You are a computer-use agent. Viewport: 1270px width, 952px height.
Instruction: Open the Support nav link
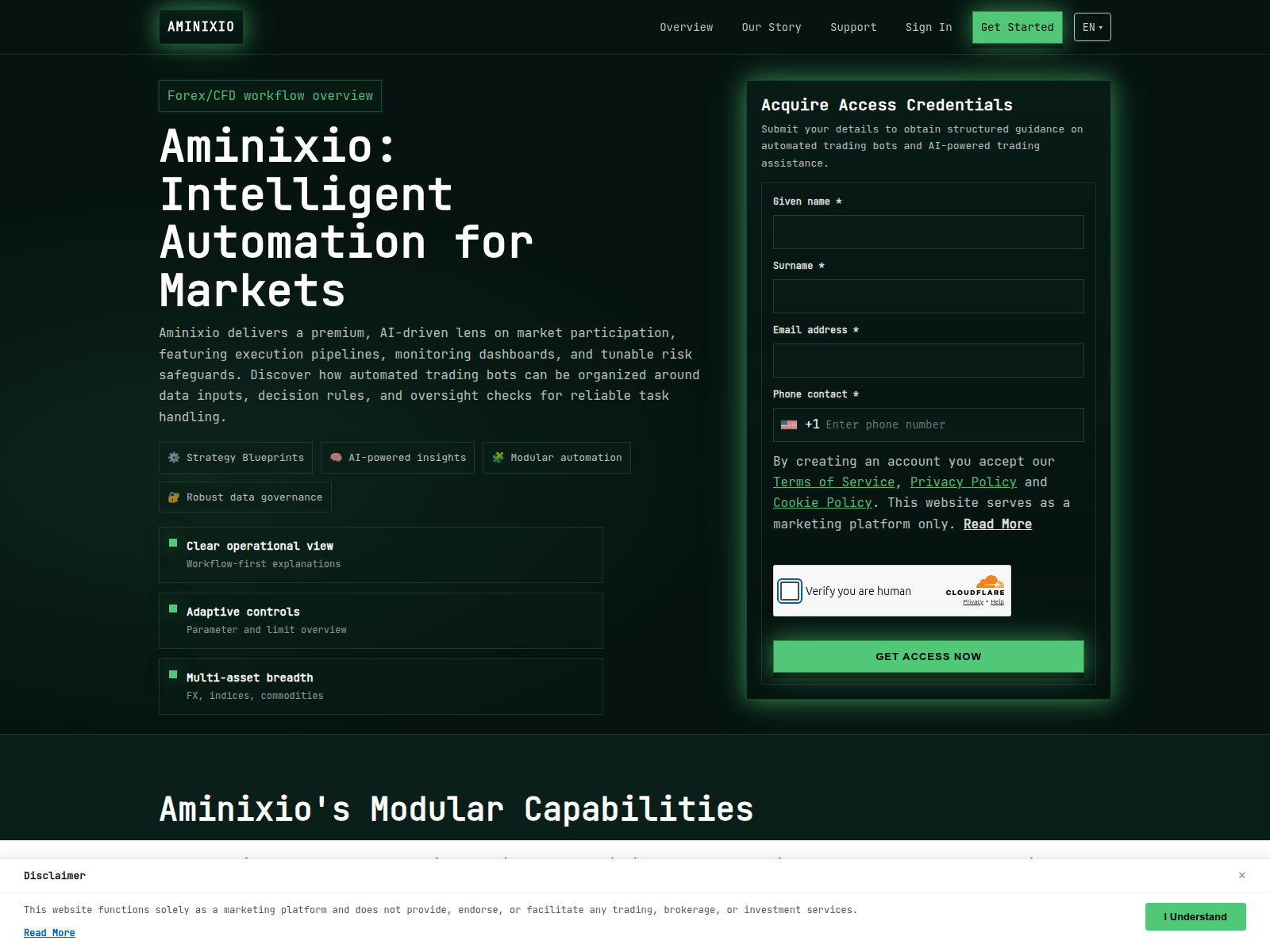pos(853,27)
